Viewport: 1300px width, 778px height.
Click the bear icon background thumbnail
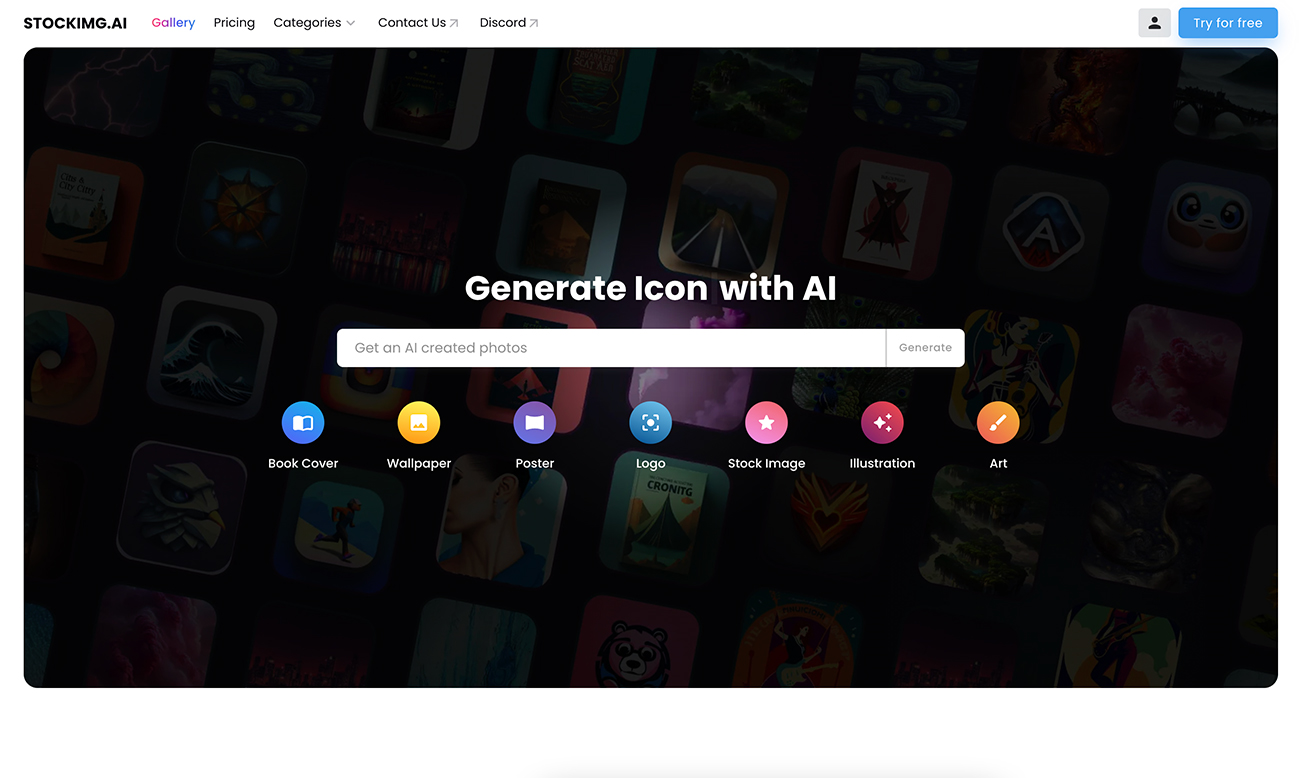pyautogui.click(x=634, y=646)
